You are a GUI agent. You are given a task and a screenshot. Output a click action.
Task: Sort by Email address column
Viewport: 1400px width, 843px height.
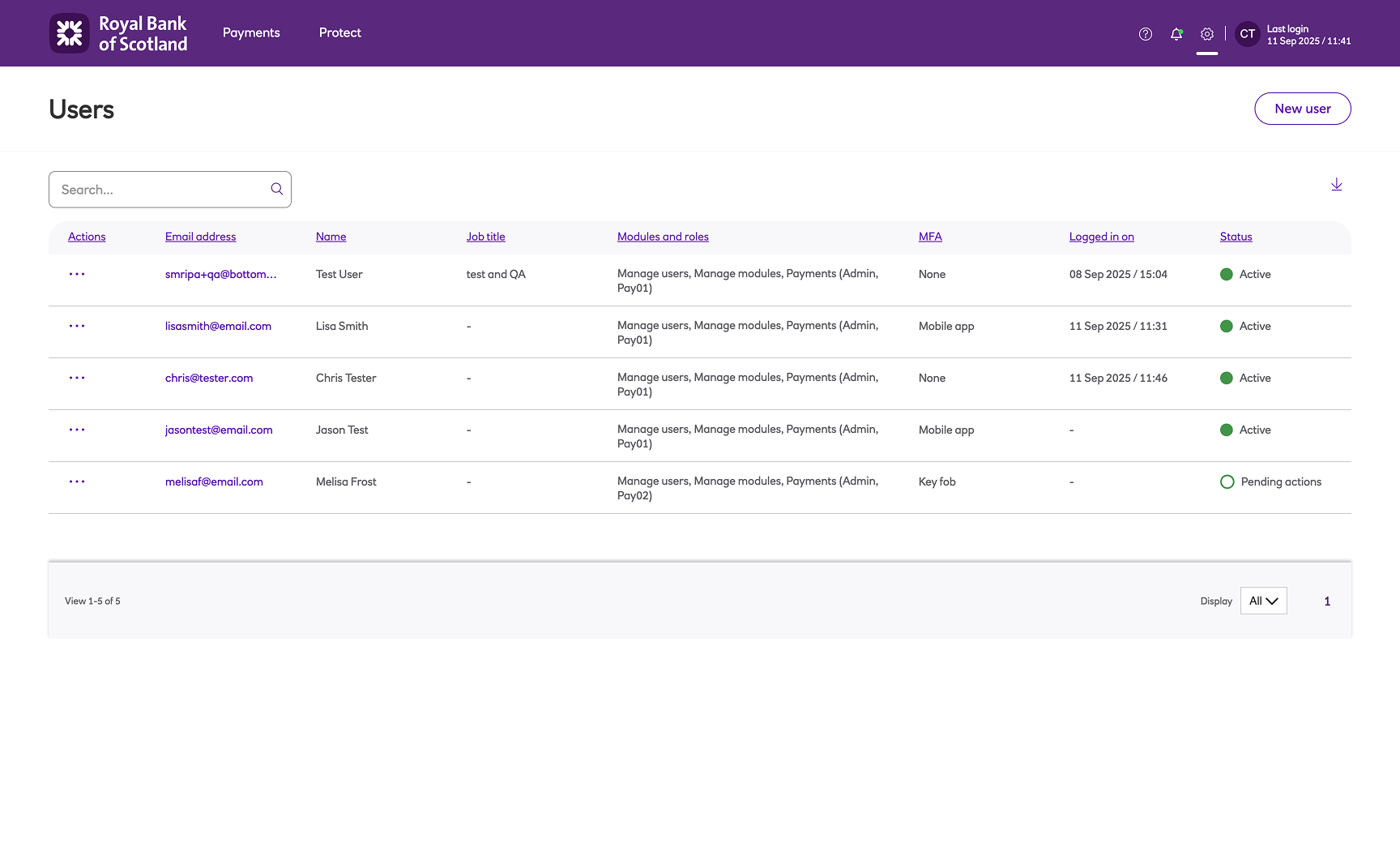click(201, 237)
